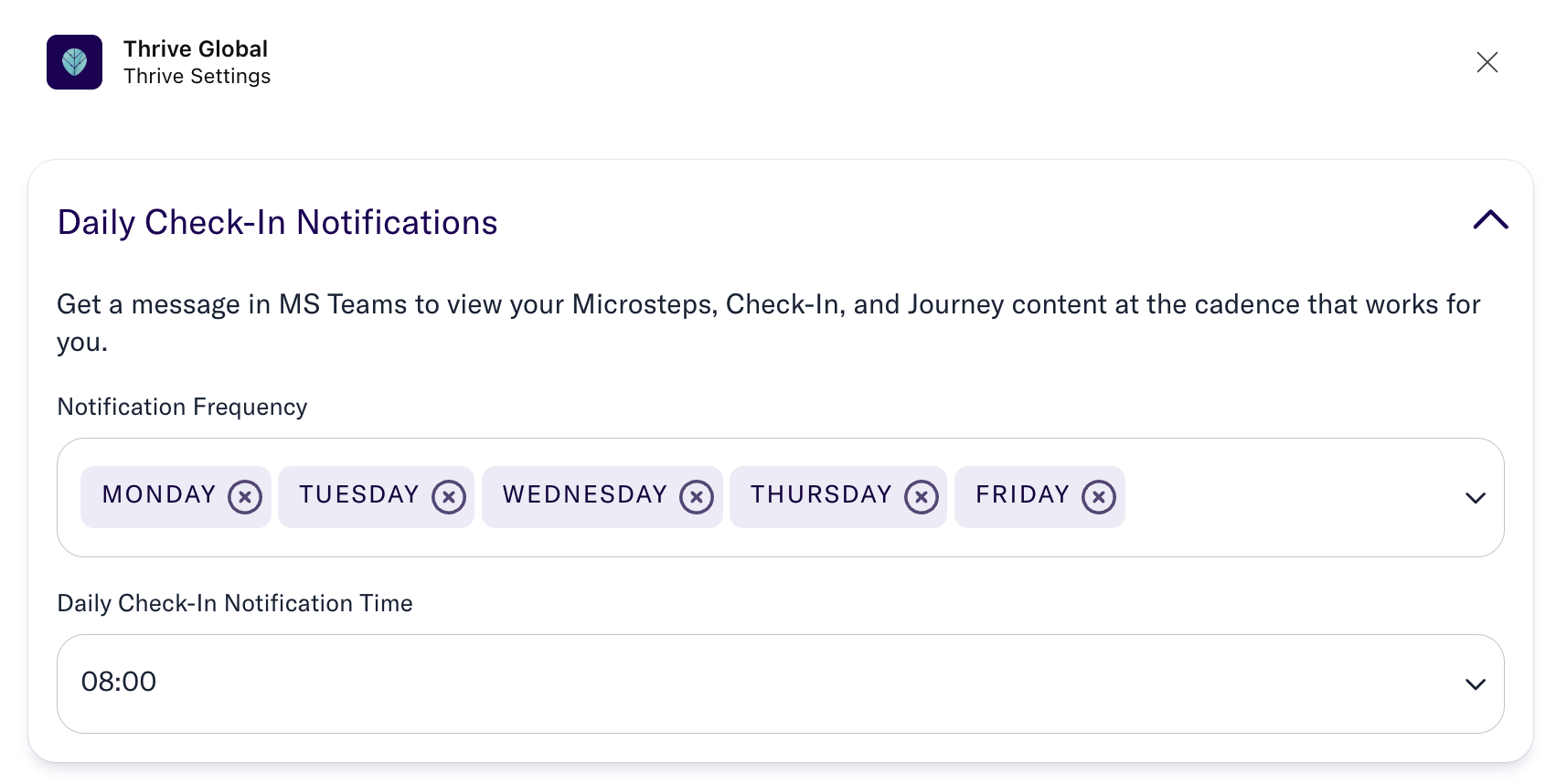Click the THURSDAY chip label
Viewport: 1556px width, 784px height.
click(821, 495)
